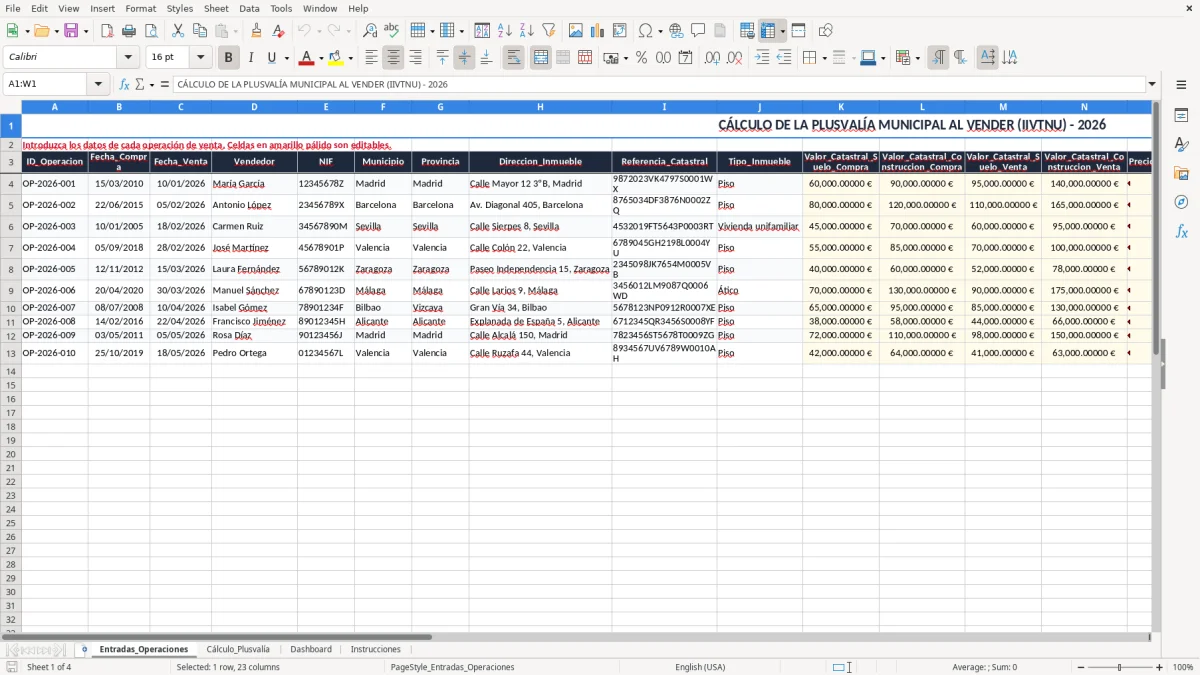Viewport: 1200px width, 675px height.
Task: Open the sidebar Navigator compass icon
Action: [1181, 202]
